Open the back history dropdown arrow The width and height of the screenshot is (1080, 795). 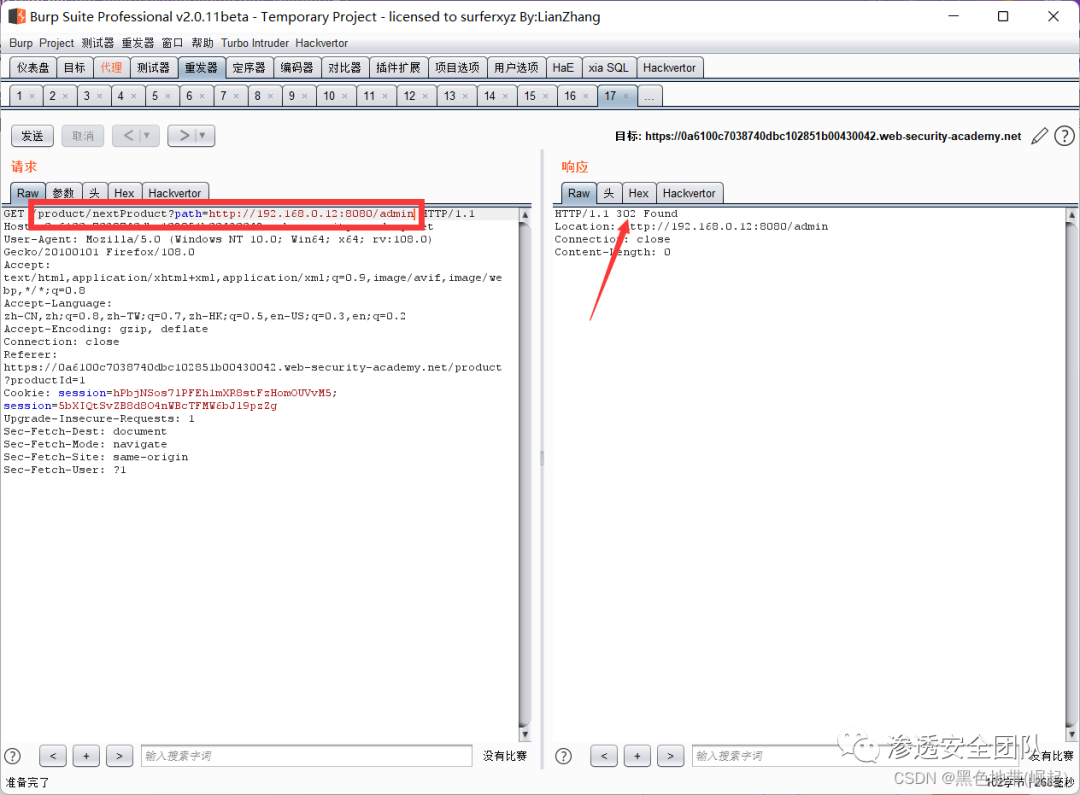[x=147, y=136]
